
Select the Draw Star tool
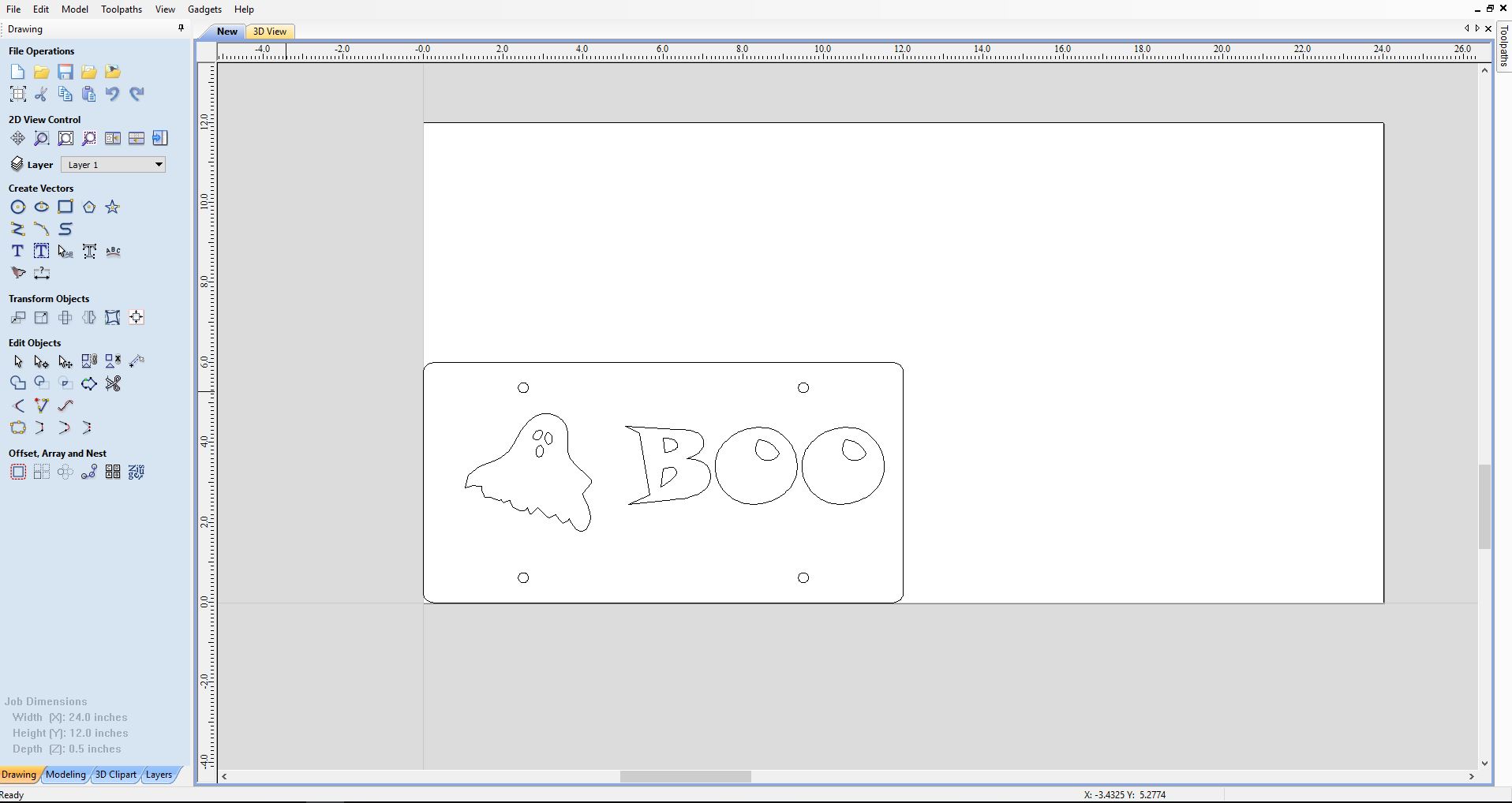click(x=112, y=207)
